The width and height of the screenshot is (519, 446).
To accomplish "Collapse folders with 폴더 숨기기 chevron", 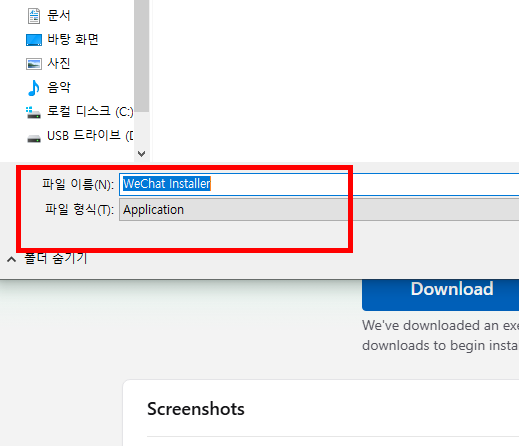I will point(11,260).
